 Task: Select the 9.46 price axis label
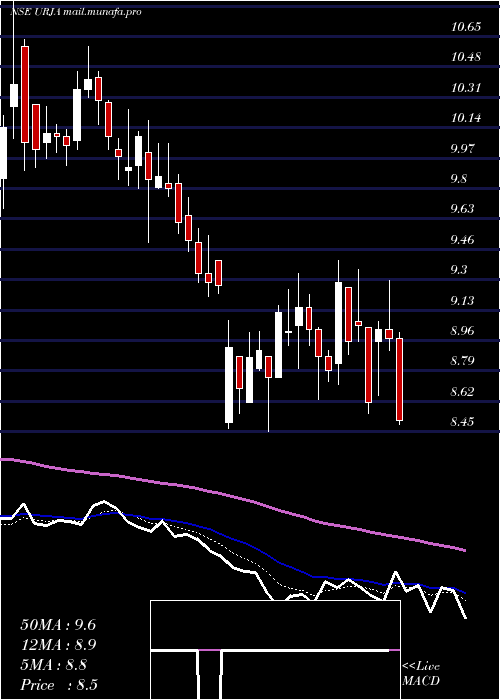463,240
